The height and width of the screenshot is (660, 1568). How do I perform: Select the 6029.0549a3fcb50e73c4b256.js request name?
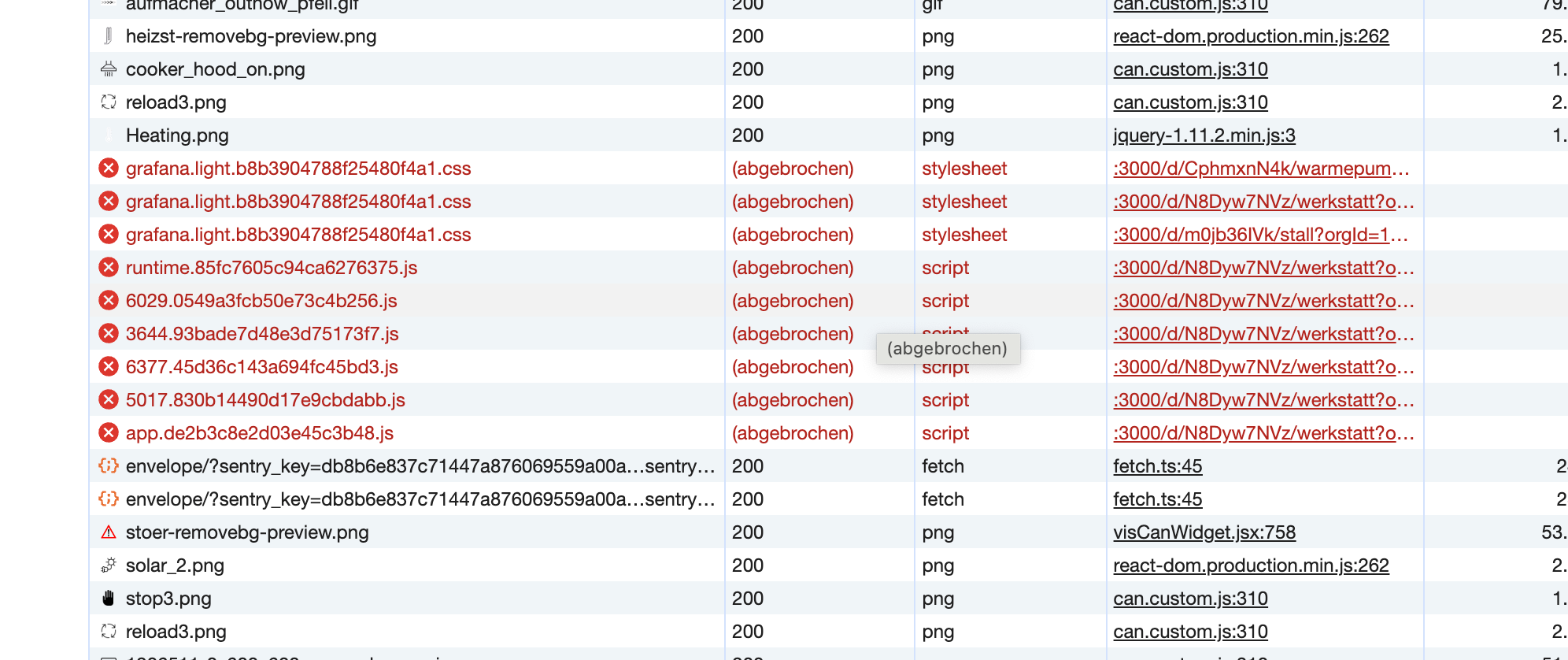tap(261, 301)
